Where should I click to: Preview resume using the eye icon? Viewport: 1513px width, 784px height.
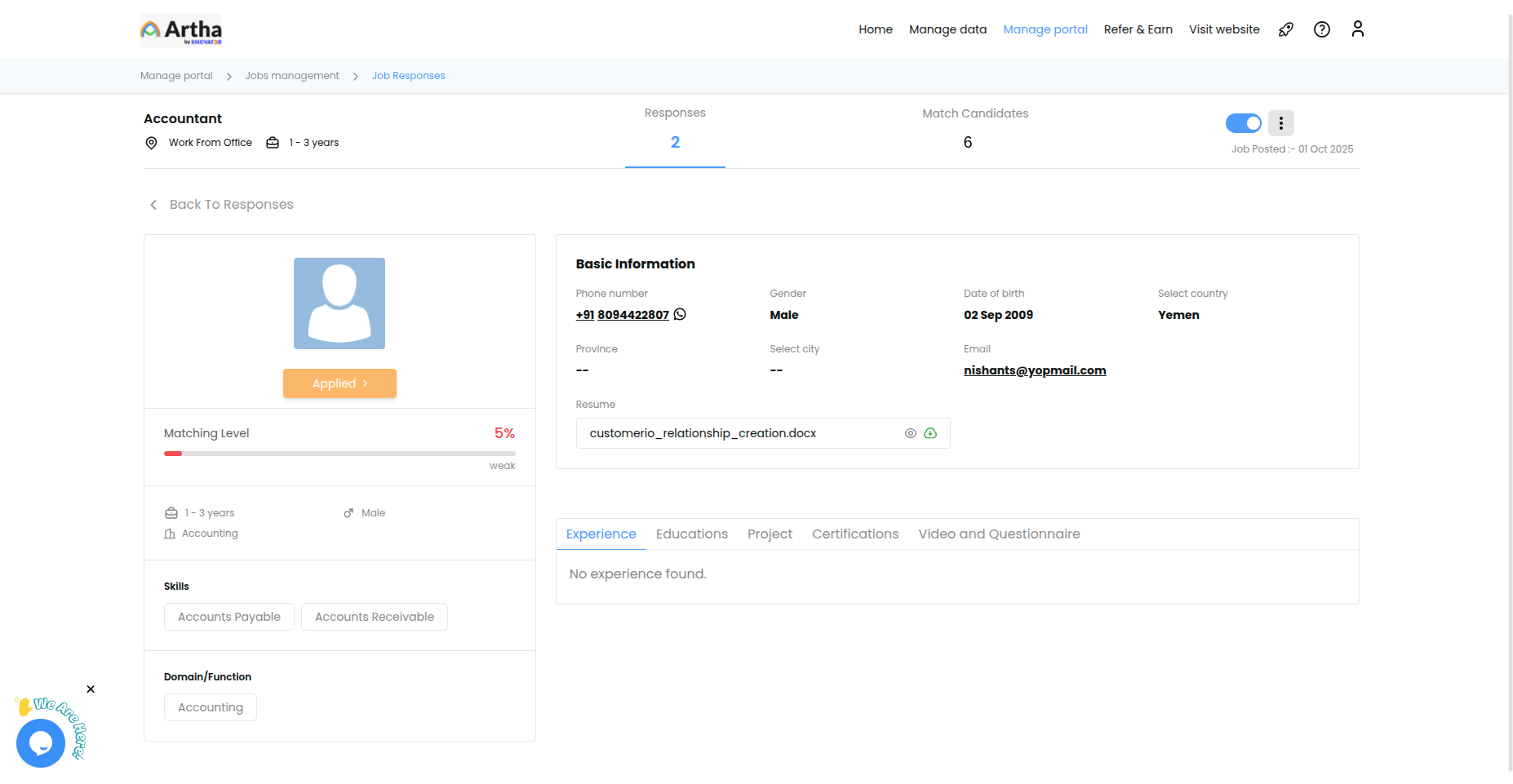click(x=910, y=433)
